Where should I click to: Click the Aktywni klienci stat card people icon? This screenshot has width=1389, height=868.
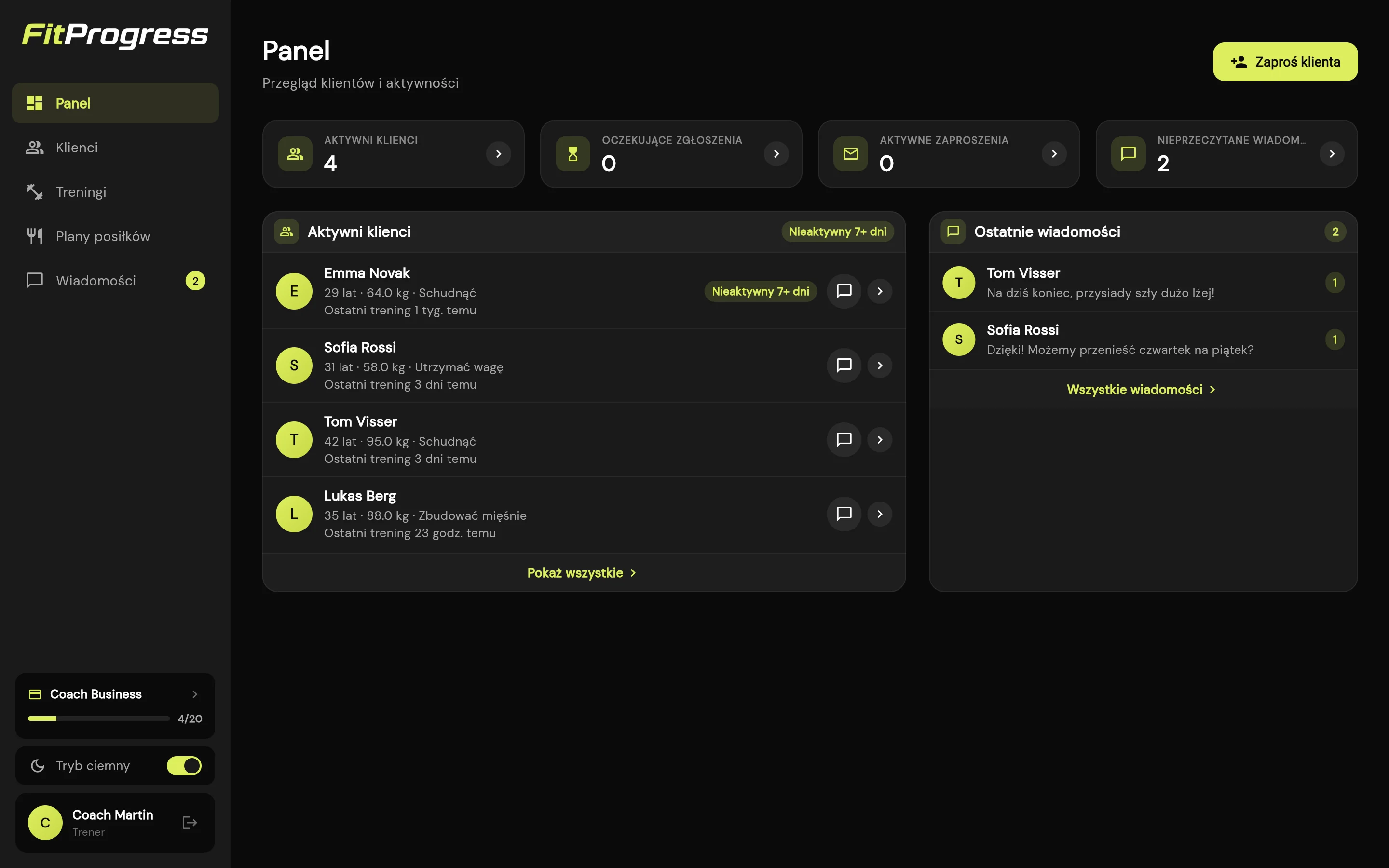pyautogui.click(x=295, y=153)
